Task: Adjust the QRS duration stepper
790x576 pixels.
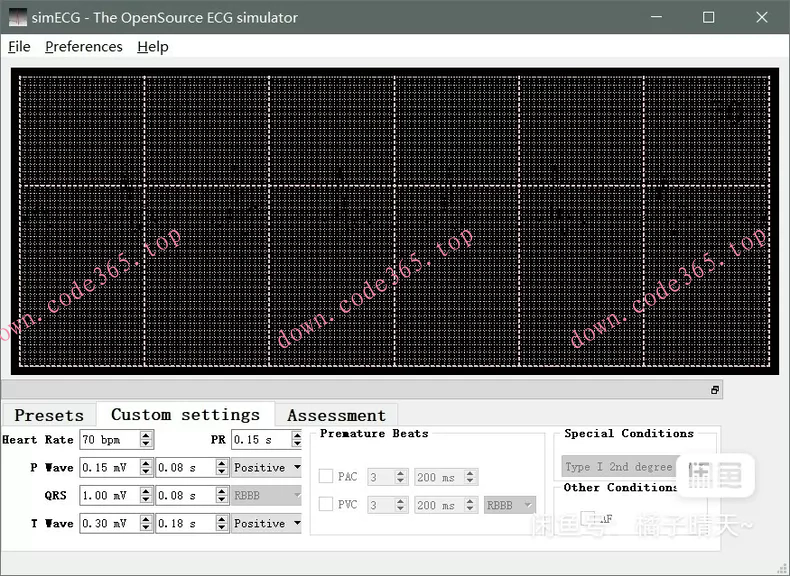Action: (x=221, y=495)
